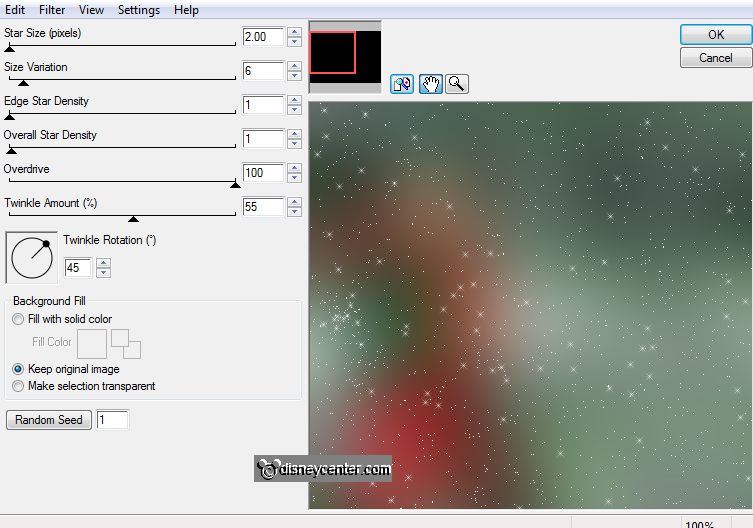Open the Filter menu
This screenshot has height=528, width=753.
(x=52, y=10)
